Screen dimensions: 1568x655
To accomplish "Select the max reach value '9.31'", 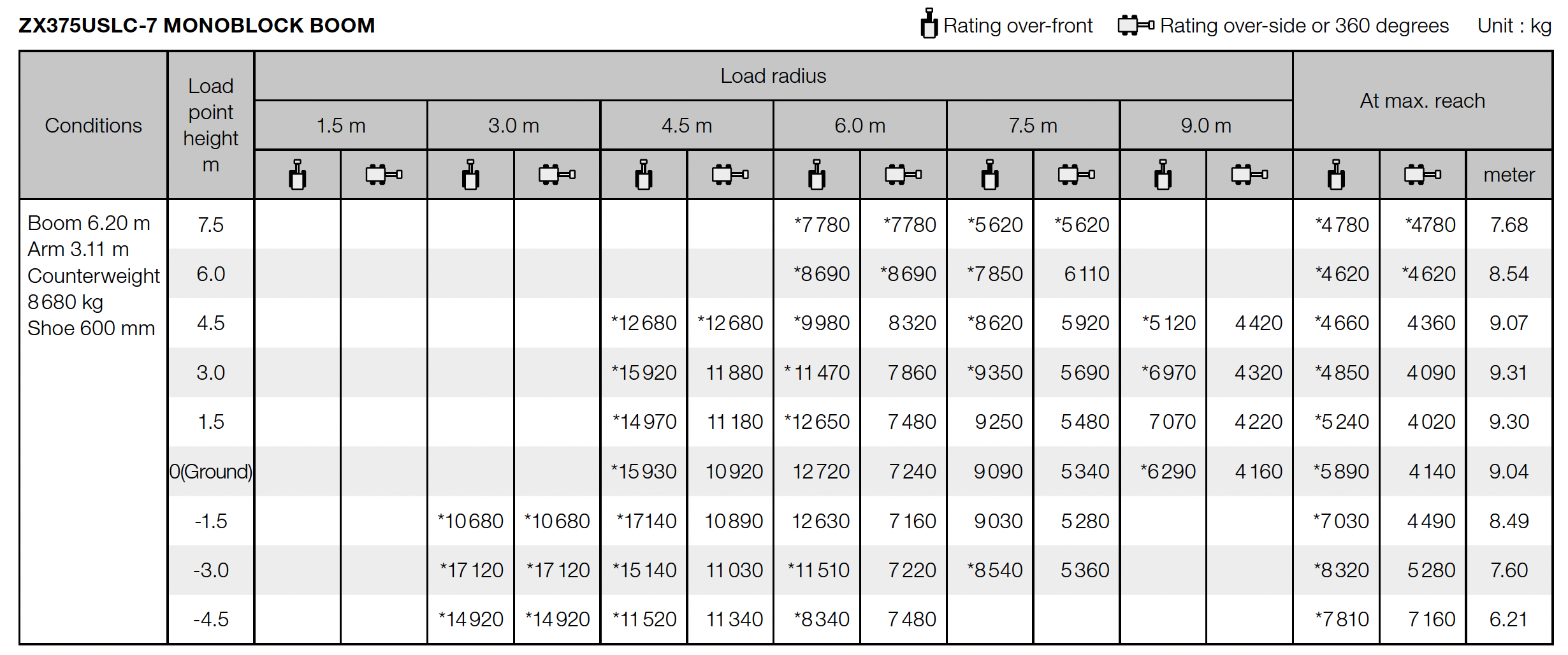I will coord(1509,373).
